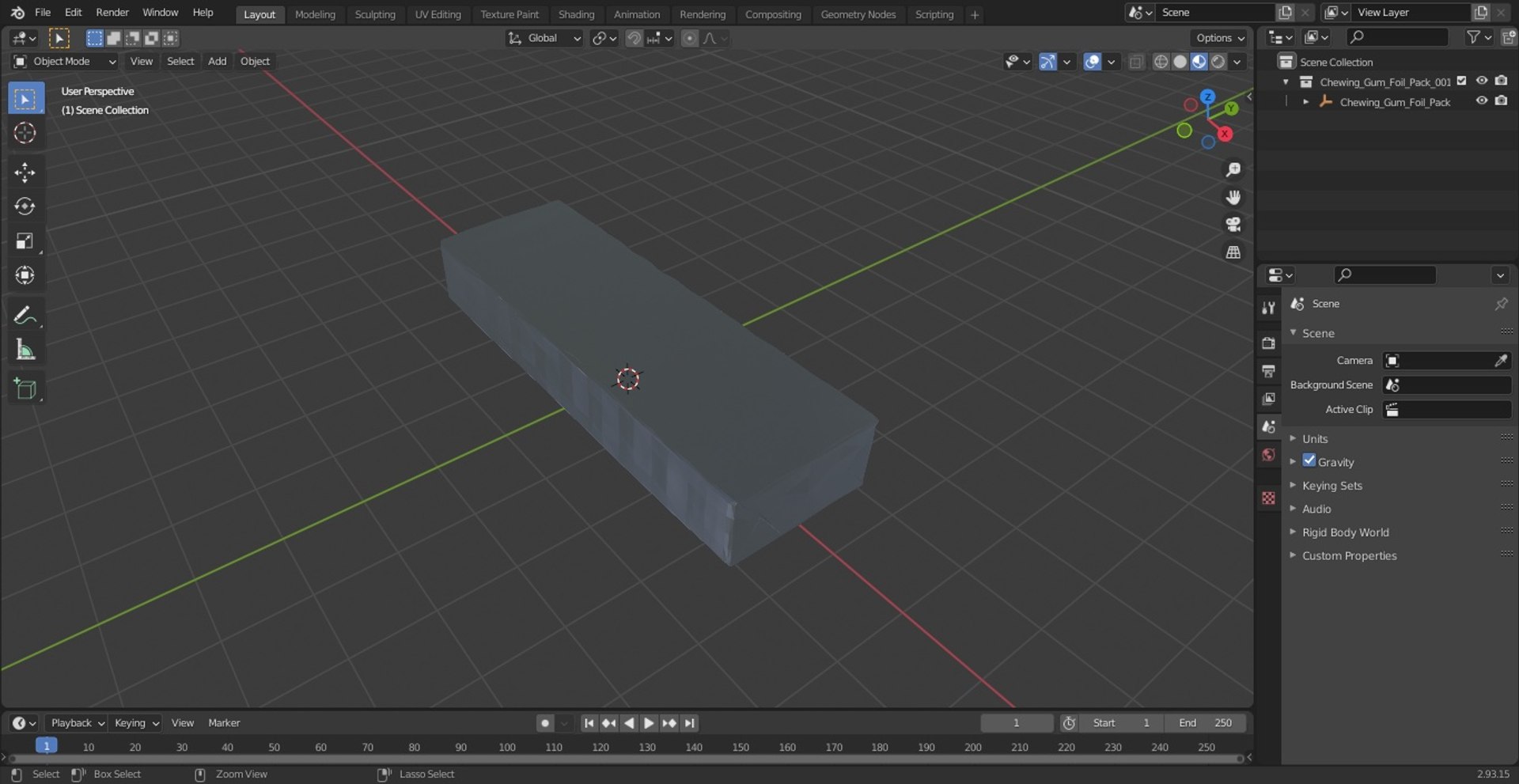Open the viewport Add menu
Image resolution: width=1519 pixels, height=784 pixels.
pyautogui.click(x=217, y=62)
